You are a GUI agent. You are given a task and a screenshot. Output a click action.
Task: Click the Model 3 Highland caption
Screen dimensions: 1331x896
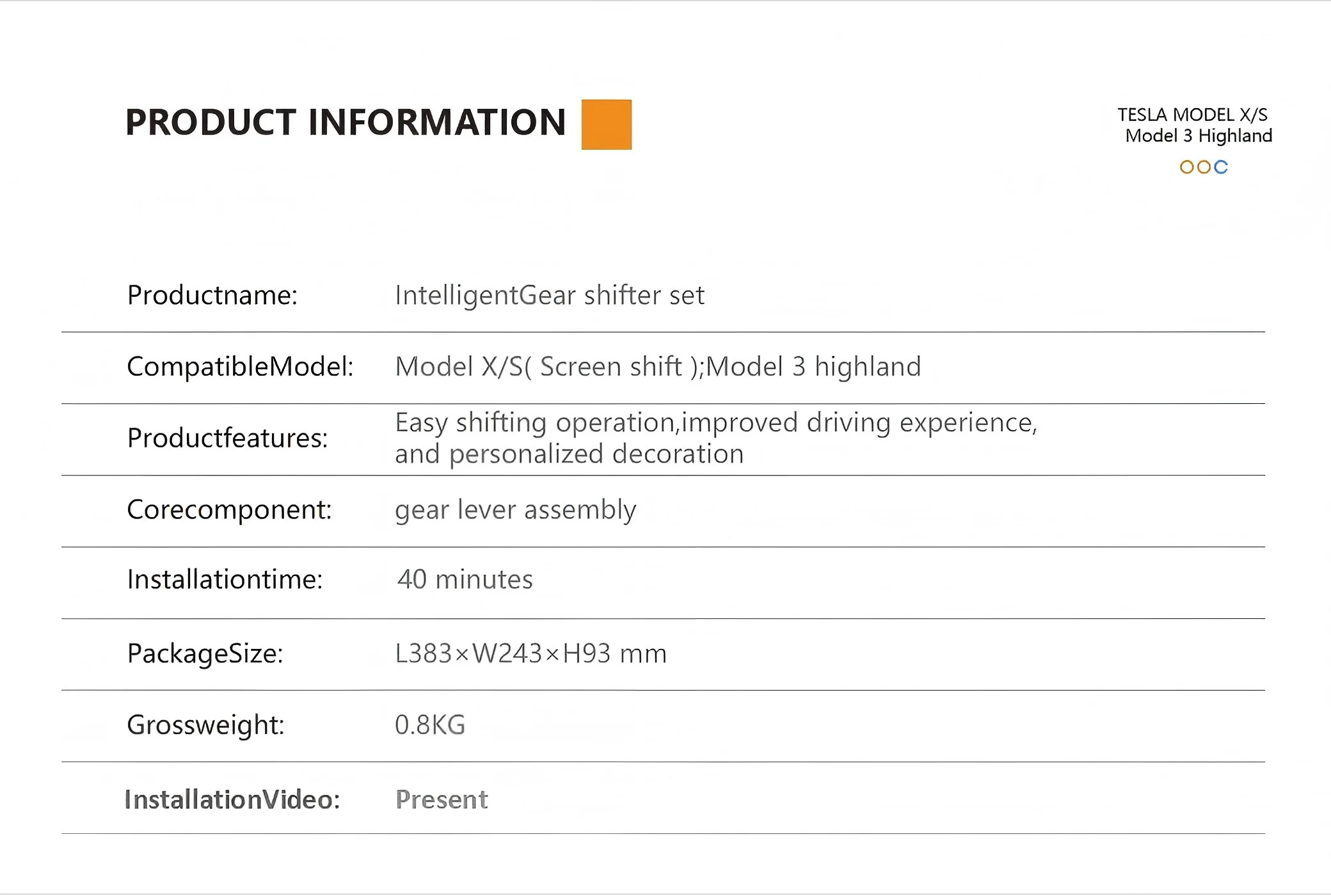pyautogui.click(x=1199, y=136)
